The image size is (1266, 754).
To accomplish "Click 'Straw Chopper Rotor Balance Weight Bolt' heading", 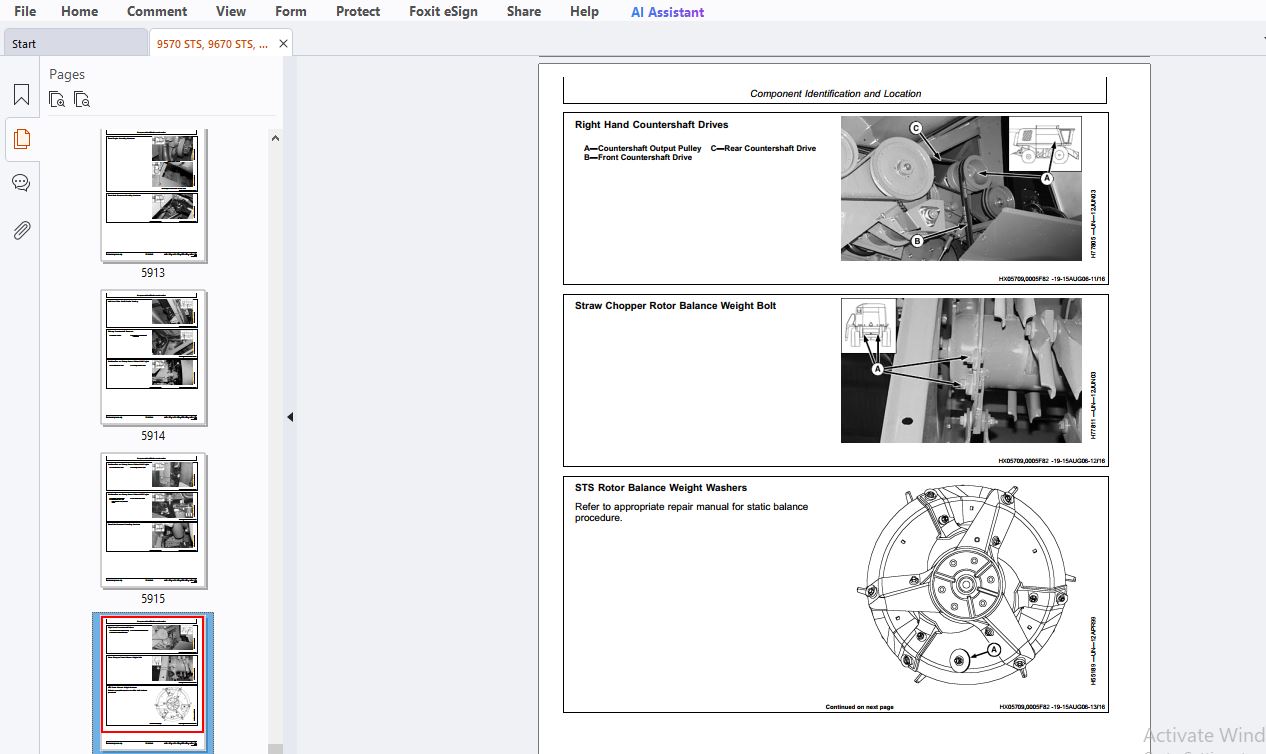I will click(x=675, y=306).
